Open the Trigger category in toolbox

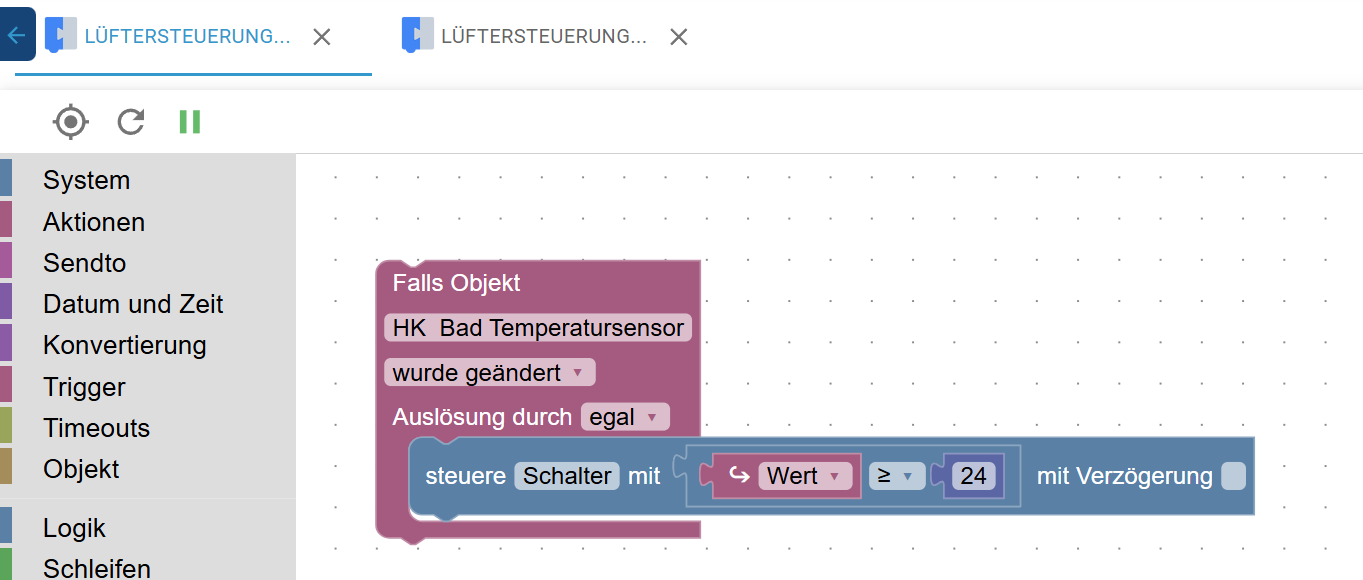coord(84,387)
